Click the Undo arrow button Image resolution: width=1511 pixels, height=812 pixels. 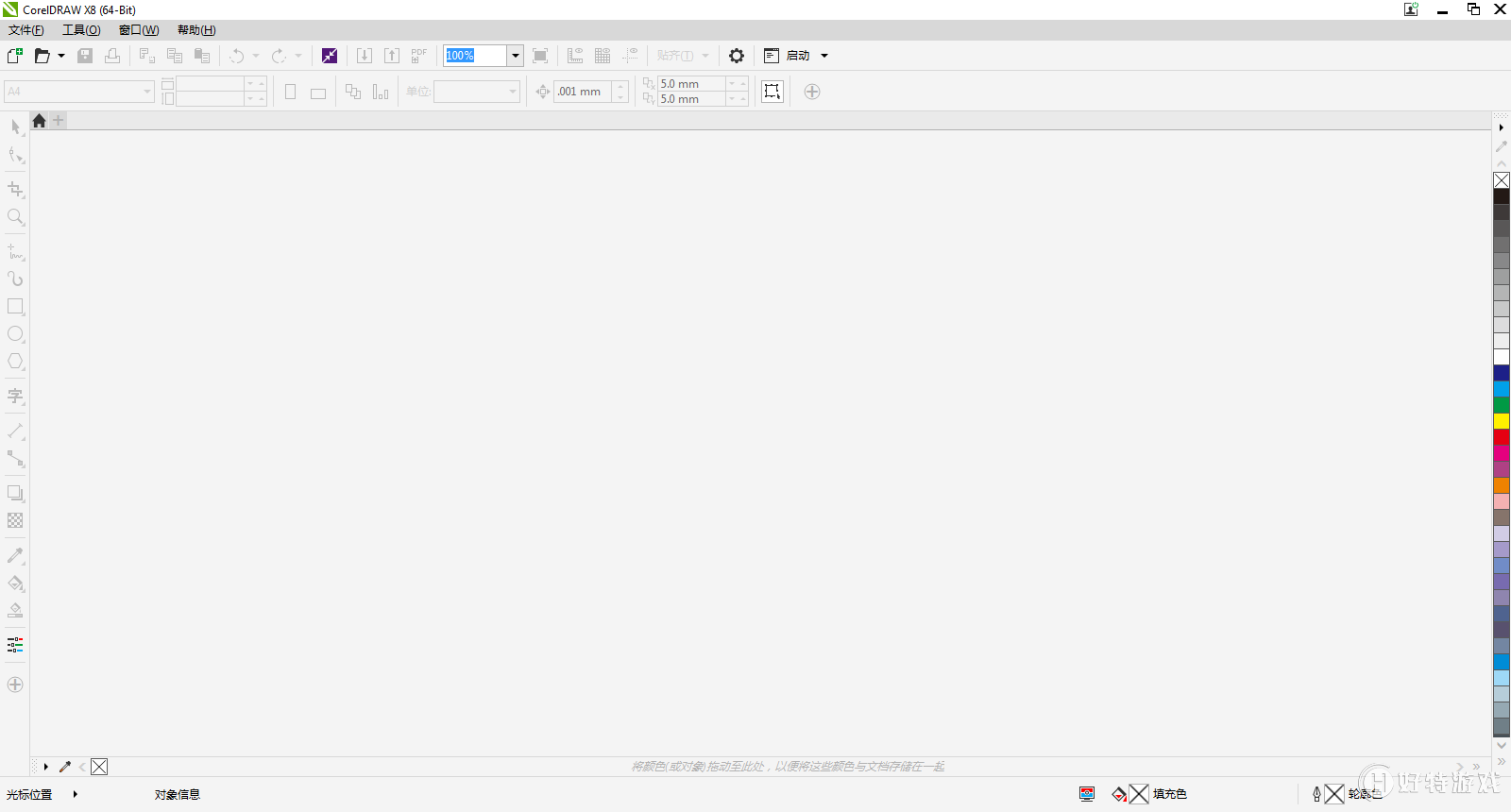(x=237, y=56)
